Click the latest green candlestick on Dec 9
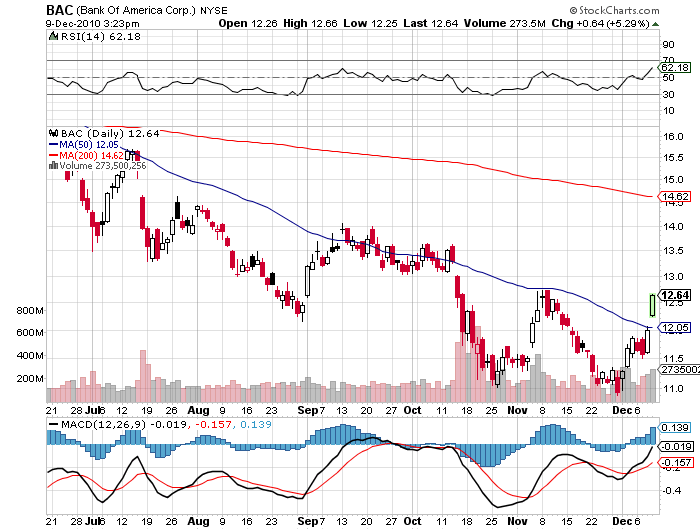This screenshot has width=700, height=530. point(653,305)
